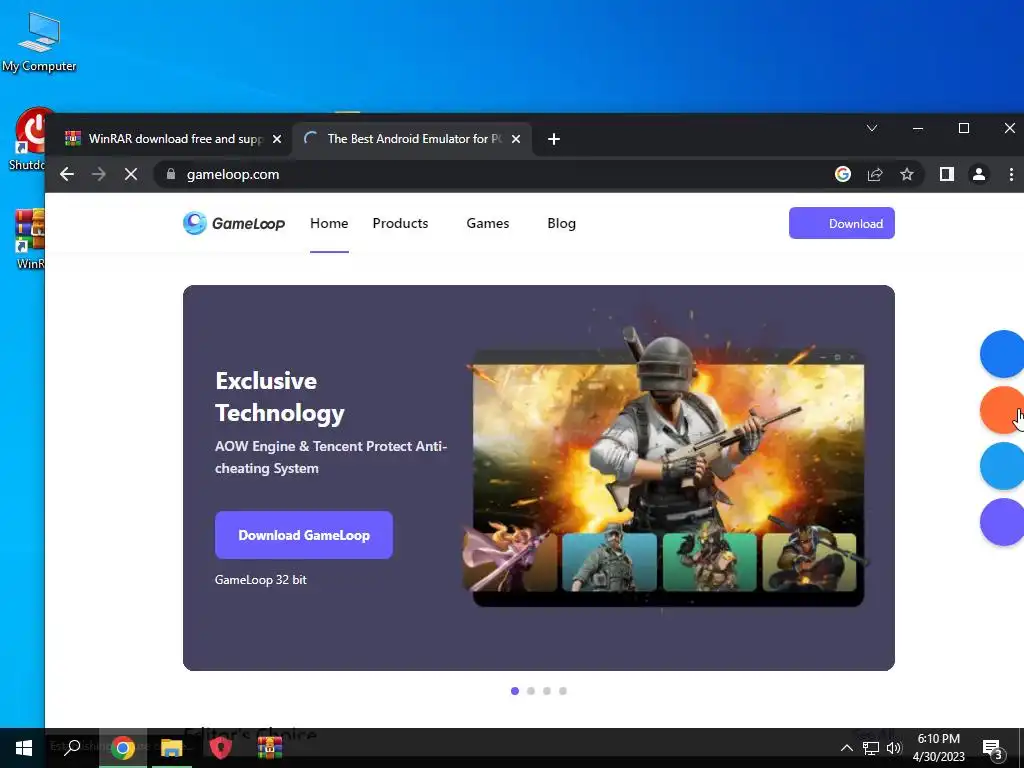1024x768 pixels.
Task: Click the grayed forward navigation arrow
Action: tap(99, 174)
